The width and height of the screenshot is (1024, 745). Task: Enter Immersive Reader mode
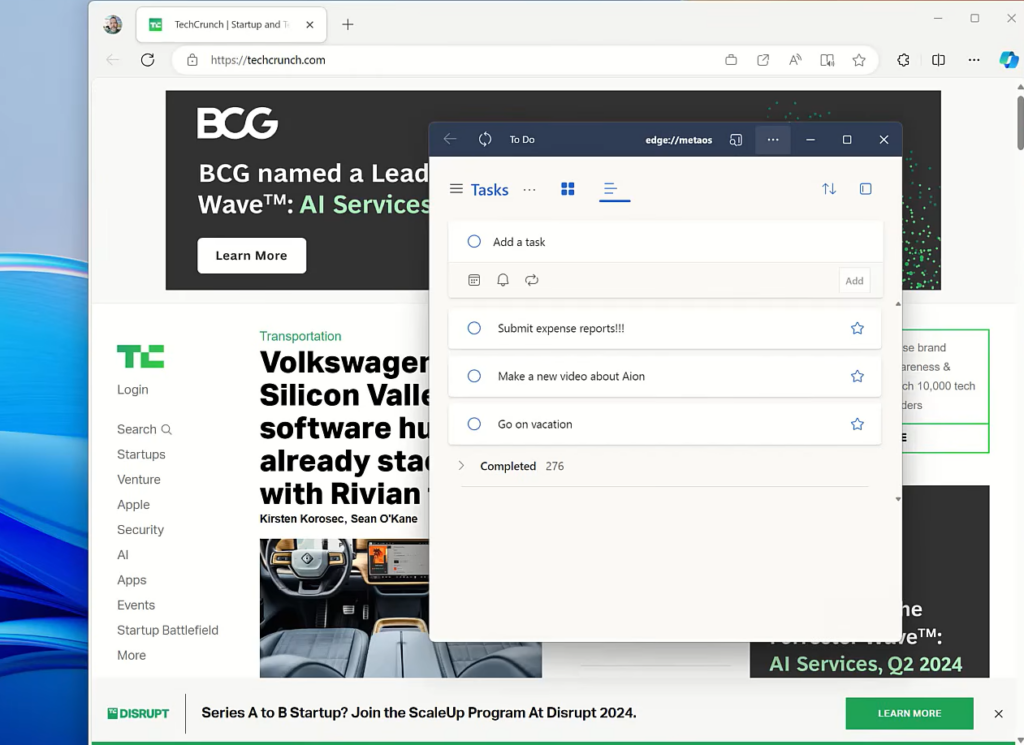point(827,60)
